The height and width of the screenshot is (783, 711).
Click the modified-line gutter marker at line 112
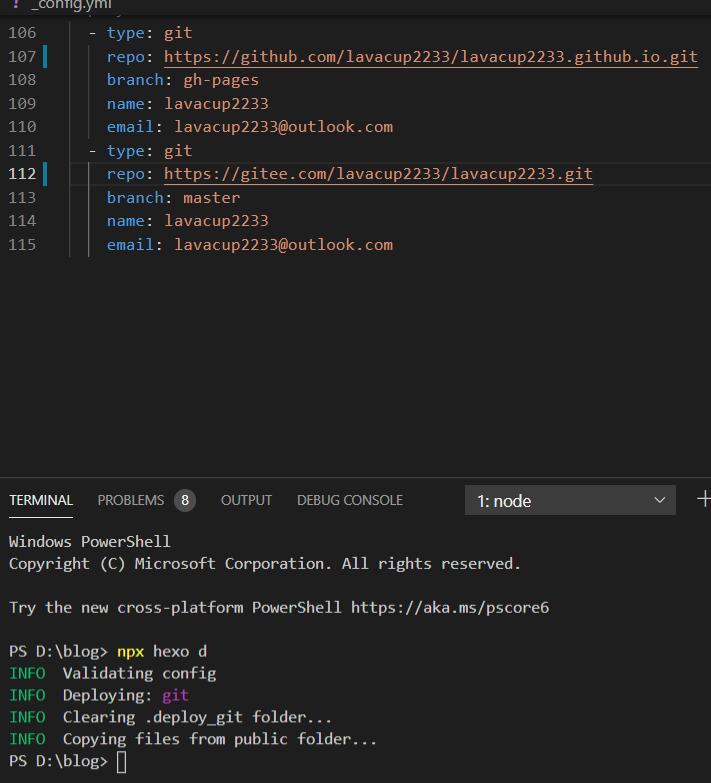tap(45, 174)
